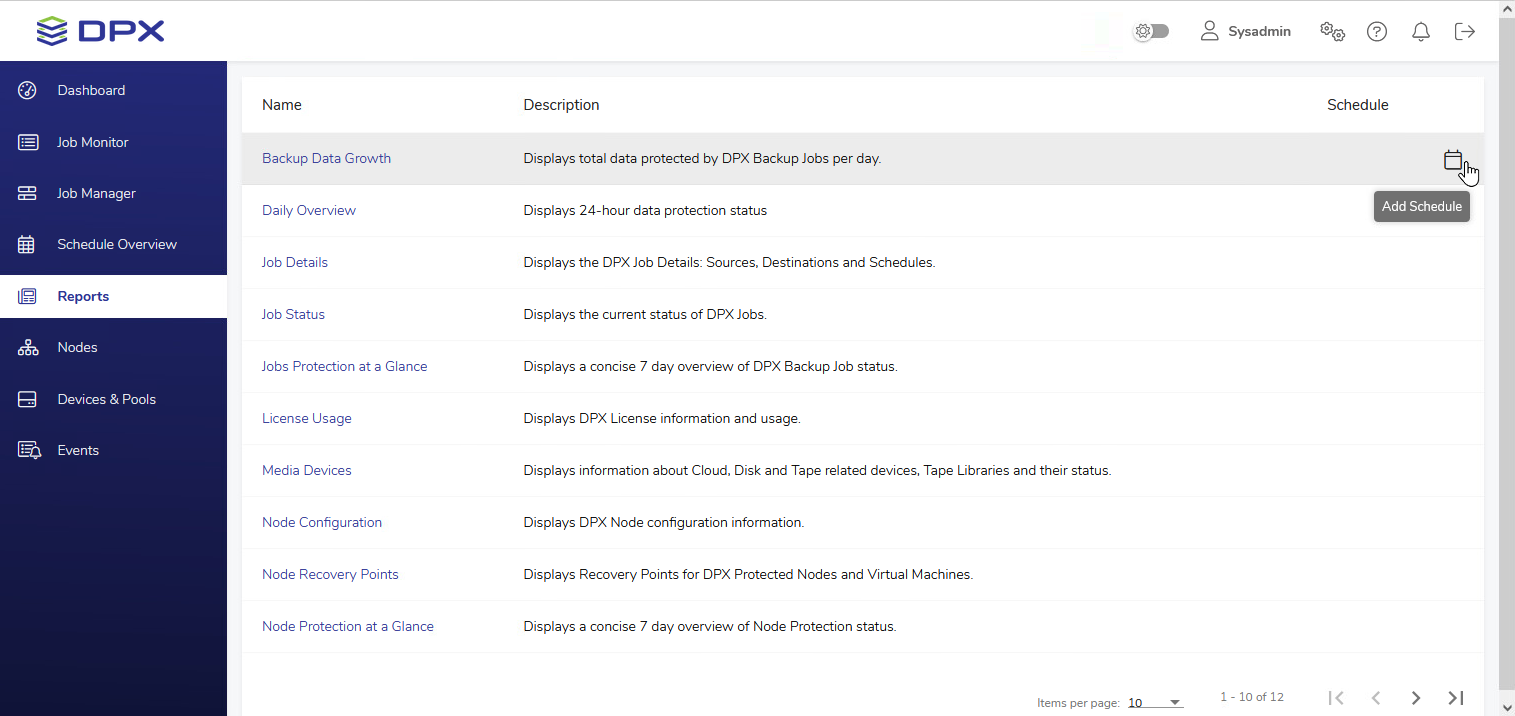This screenshot has width=1515, height=716.
Task: Expand the items per page dropdown
Action: [x=1155, y=703]
